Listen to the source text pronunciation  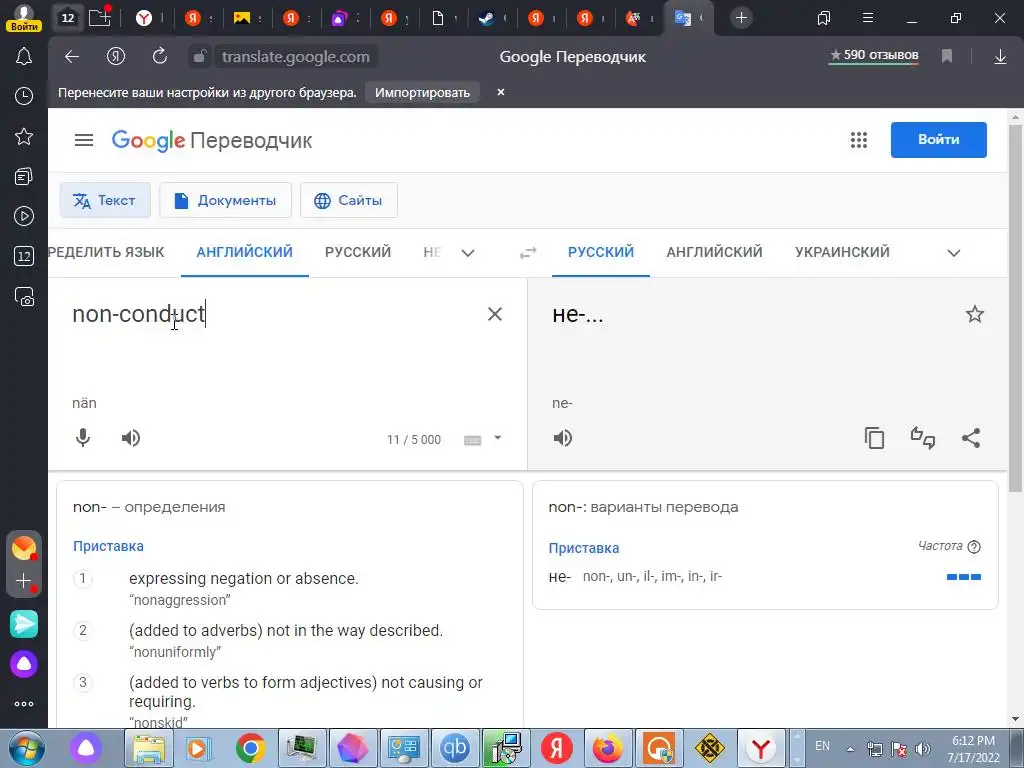pos(131,438)
